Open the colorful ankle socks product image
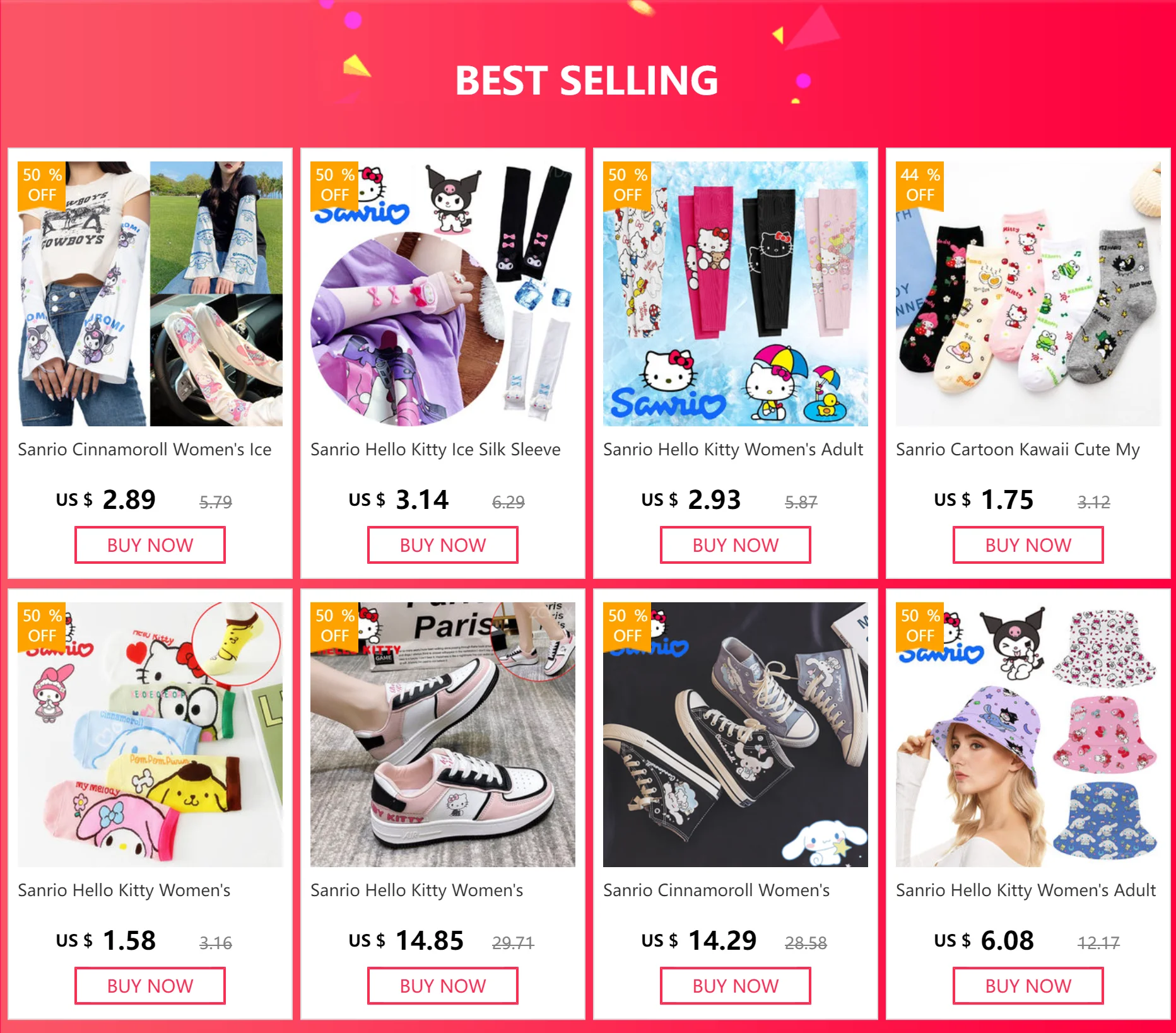 point(150,735)
